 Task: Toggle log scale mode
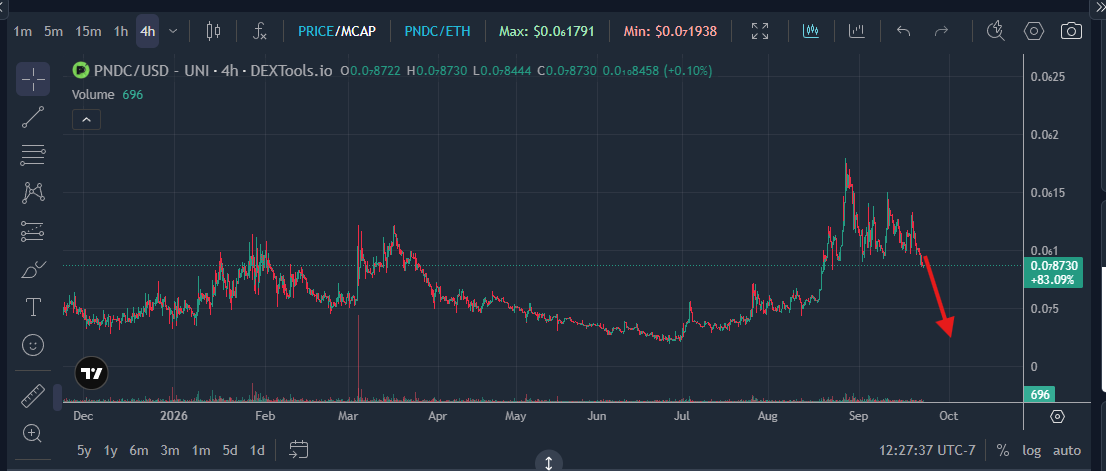1031,451
